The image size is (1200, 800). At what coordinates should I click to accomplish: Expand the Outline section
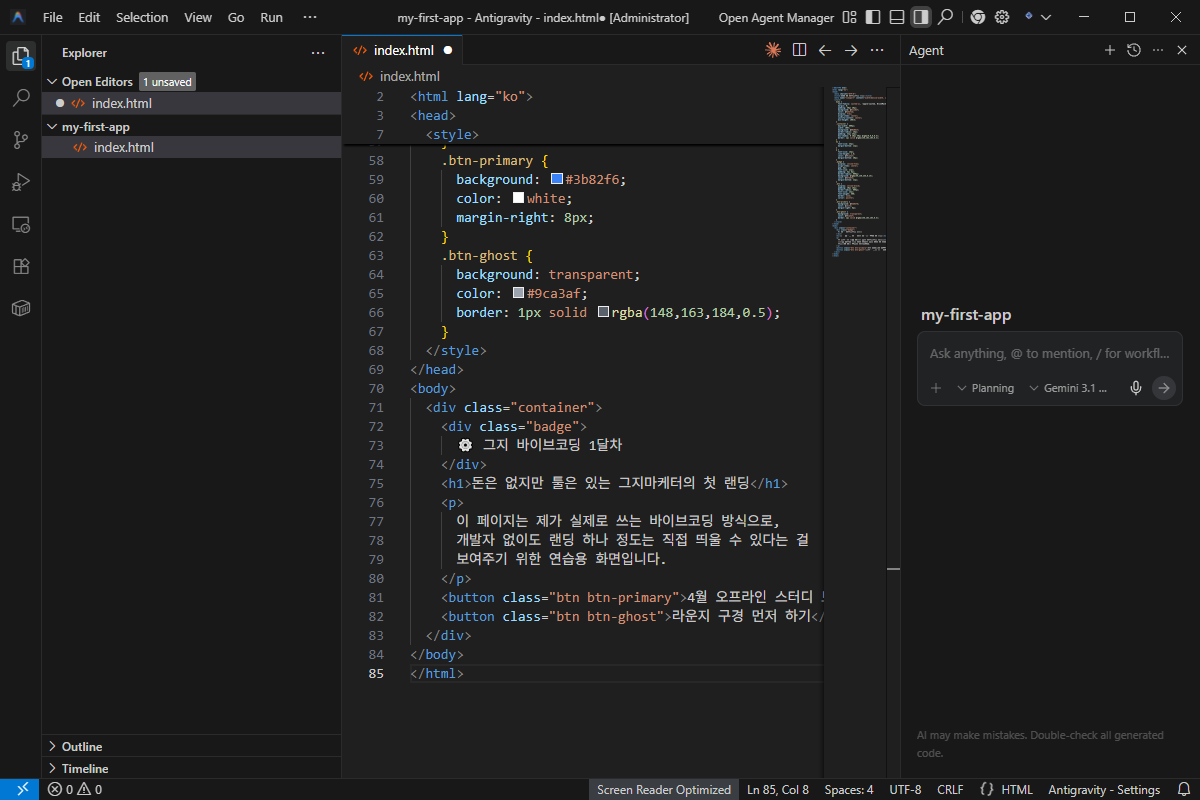click(191, 746)
